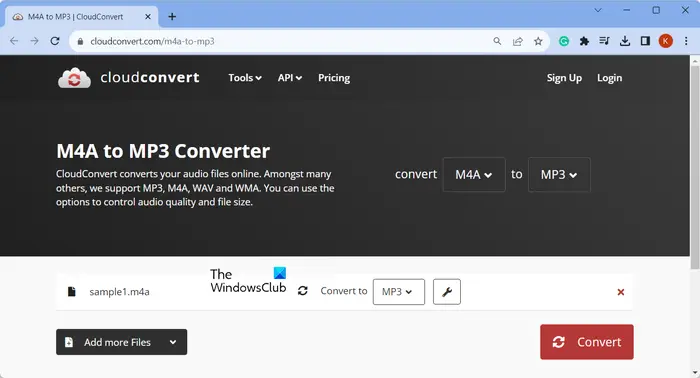Reload the page with the refresh icon

[55, 41]
